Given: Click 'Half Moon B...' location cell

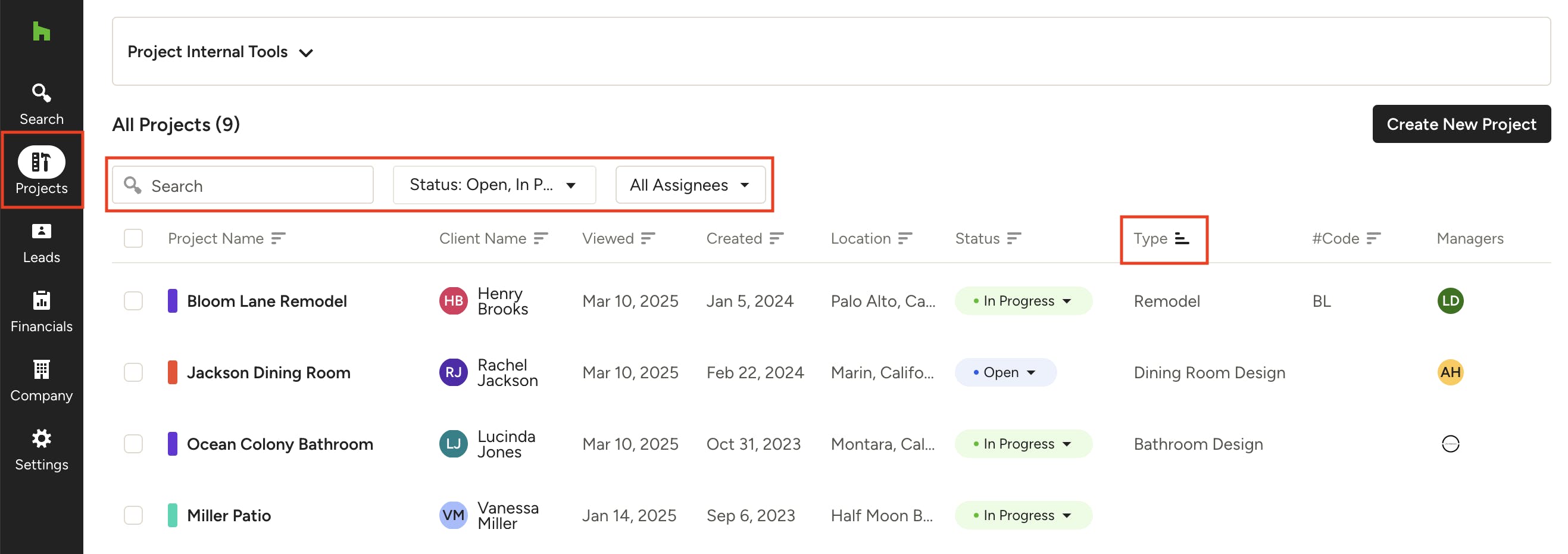Looking at the screenshot, I should click(x=882, y=515).
